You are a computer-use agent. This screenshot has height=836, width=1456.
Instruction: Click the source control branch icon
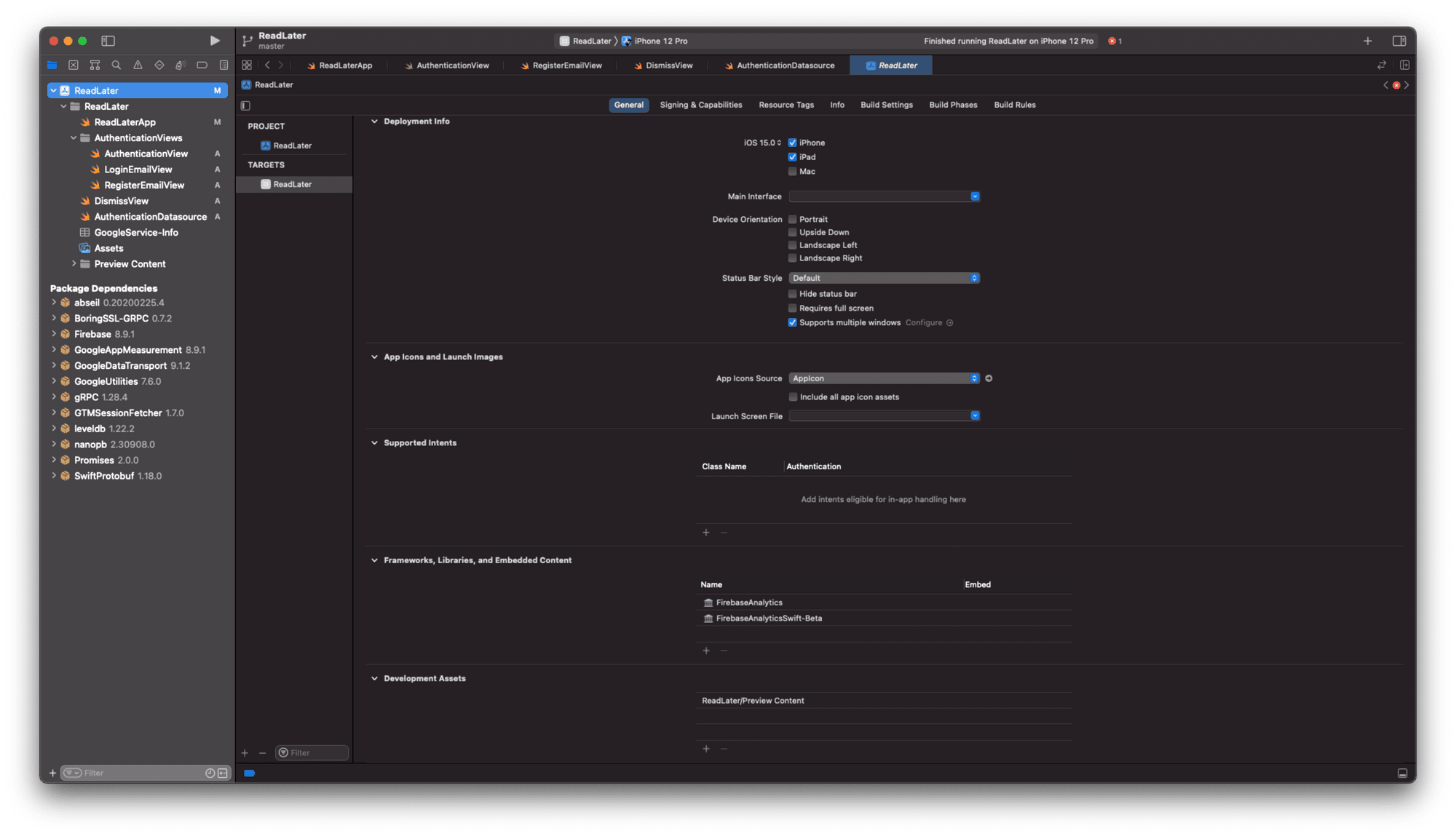click(x=248, y=41)
